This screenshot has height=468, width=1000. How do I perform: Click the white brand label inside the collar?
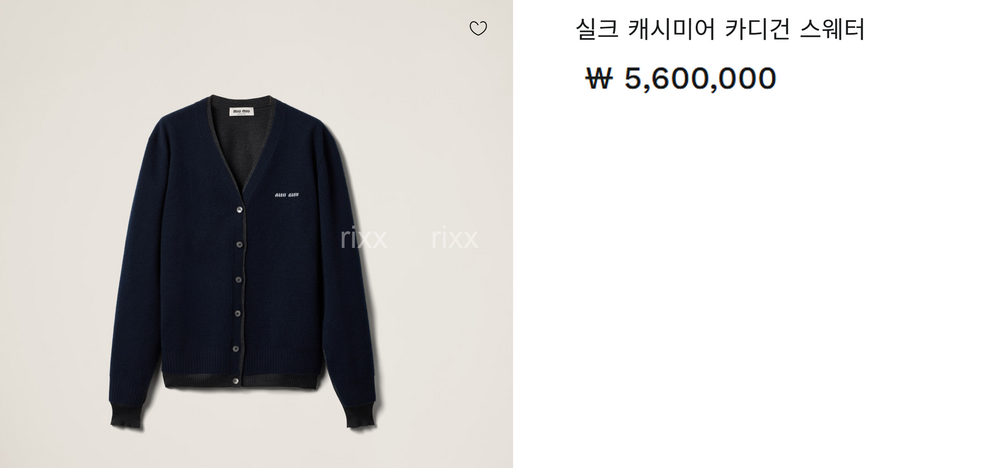[x=241, y=112]
